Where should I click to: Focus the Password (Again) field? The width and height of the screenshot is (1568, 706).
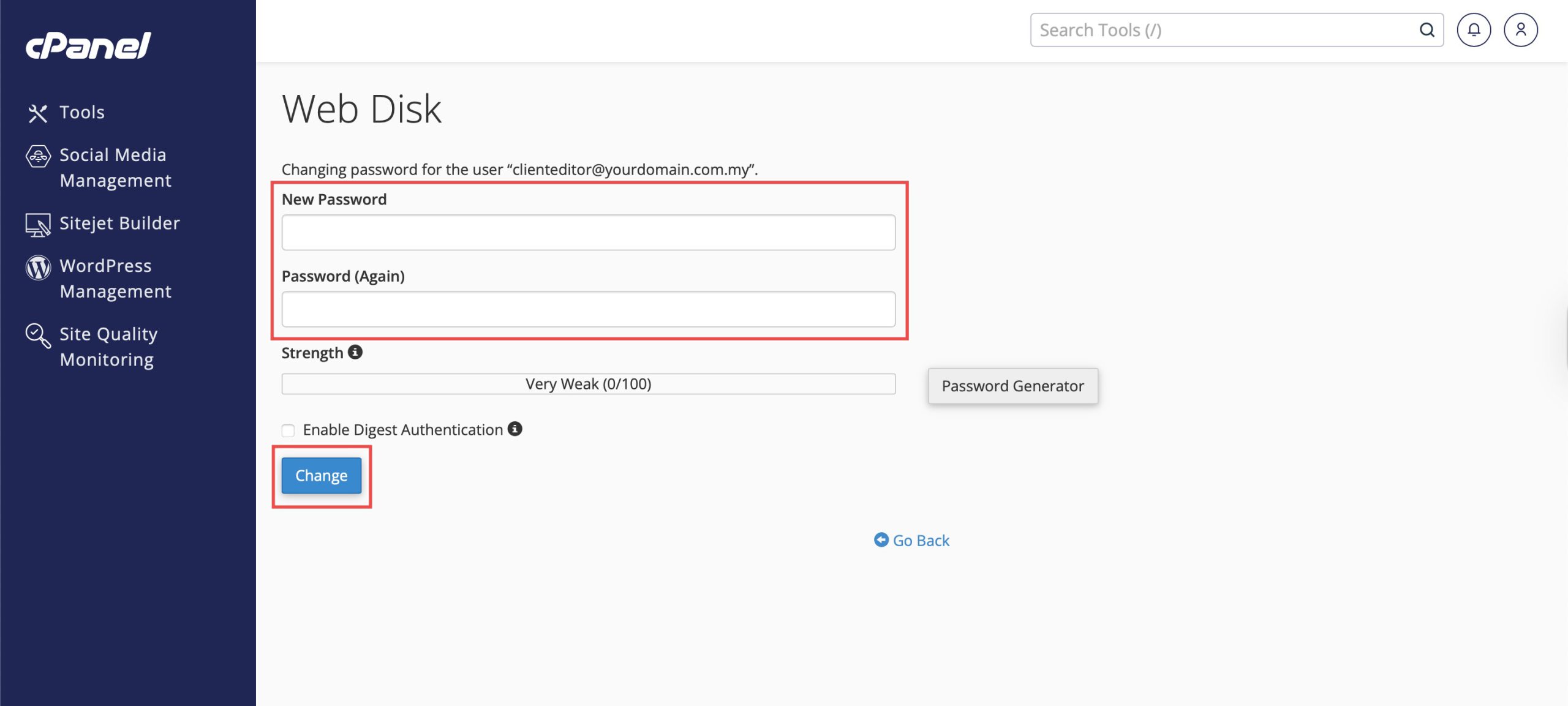588,309
